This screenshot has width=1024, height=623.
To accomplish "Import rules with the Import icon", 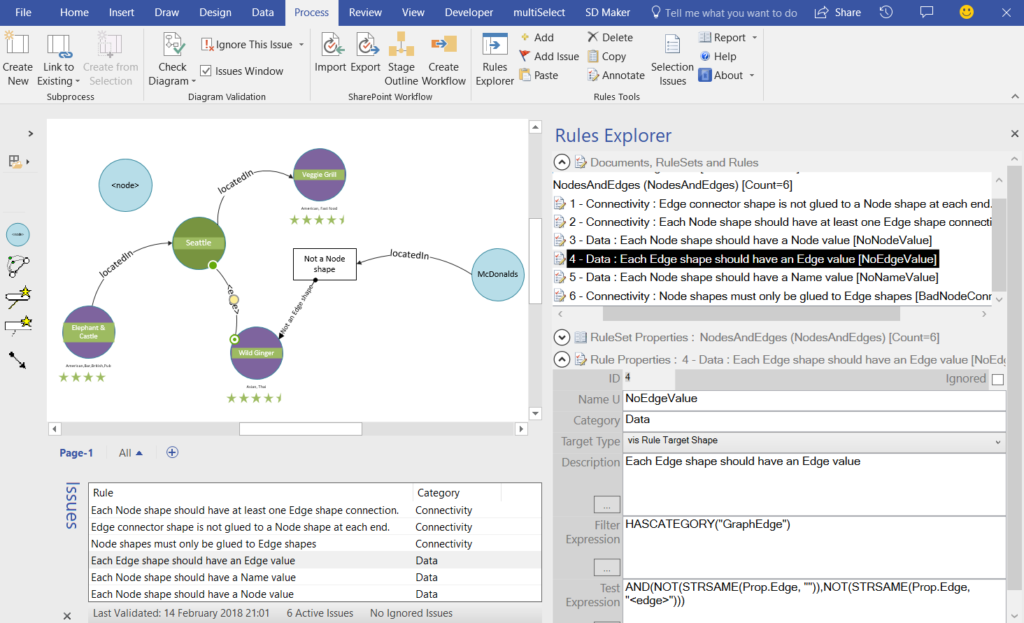I will 330,56.
